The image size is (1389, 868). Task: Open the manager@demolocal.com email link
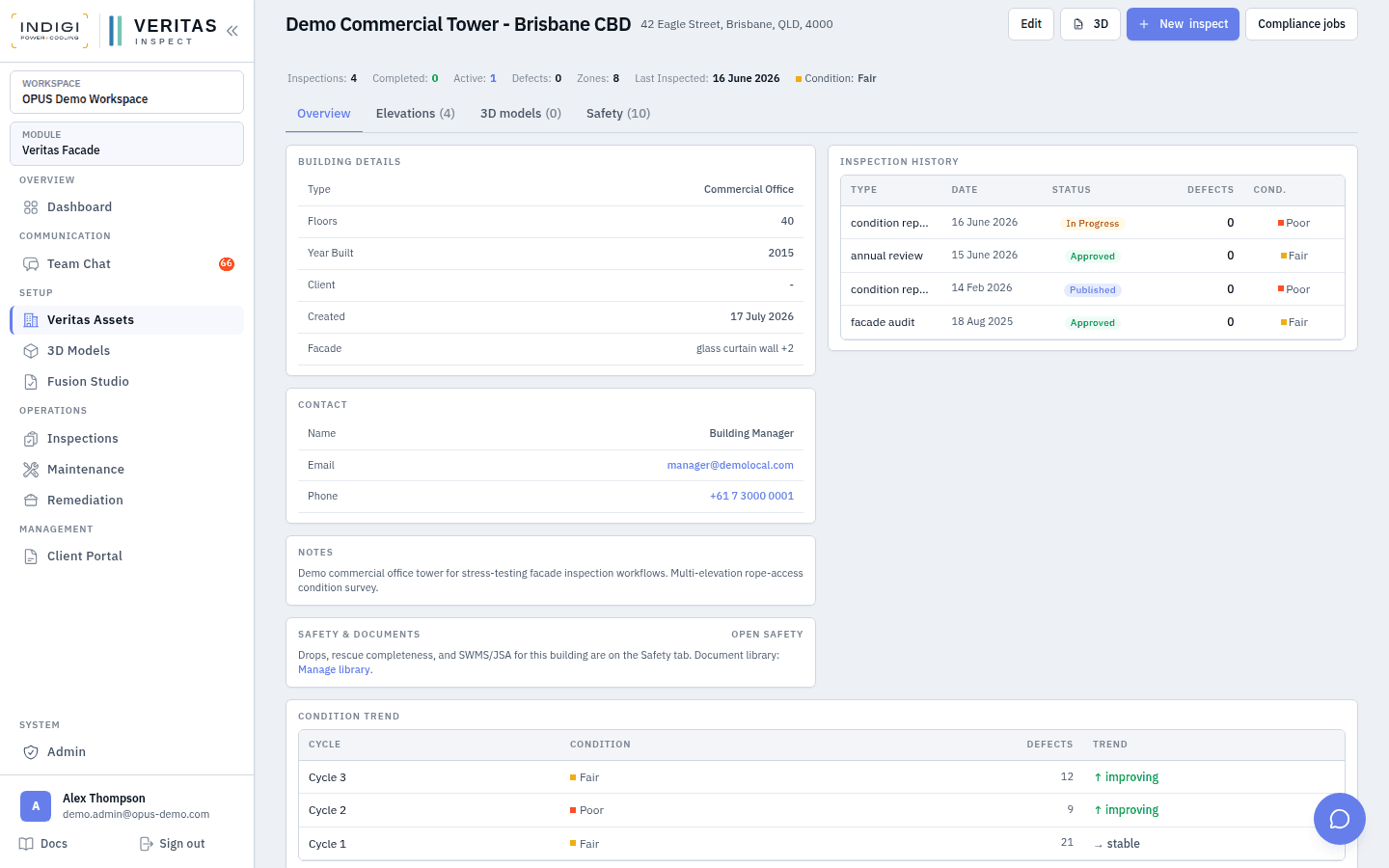point(730,465)
